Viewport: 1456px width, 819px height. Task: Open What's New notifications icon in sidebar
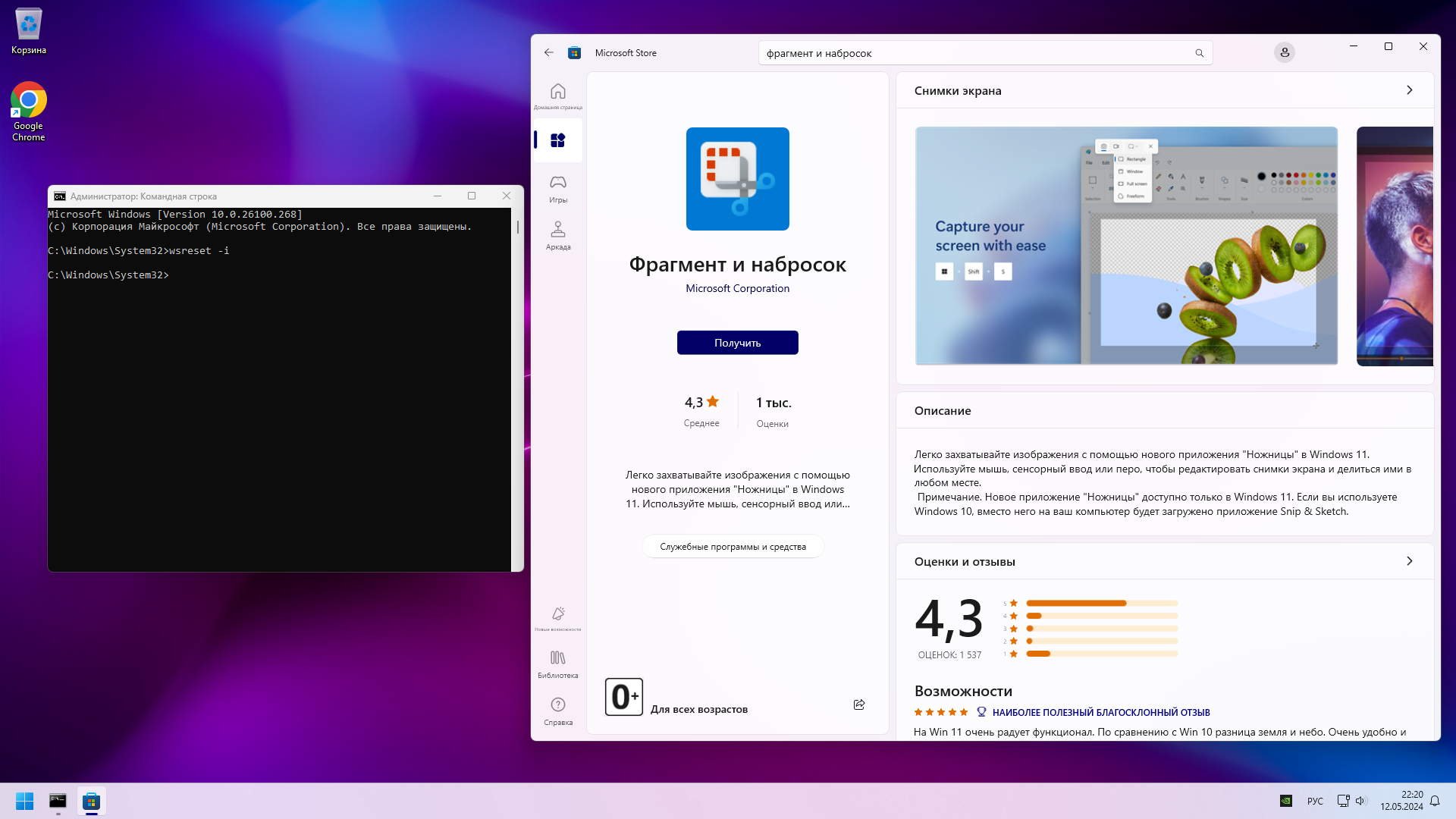pyautogui.click(x=557, y=617)
